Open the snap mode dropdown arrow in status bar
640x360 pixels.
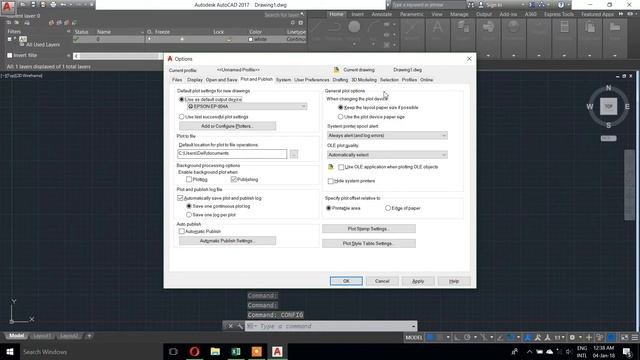point(448,338)
